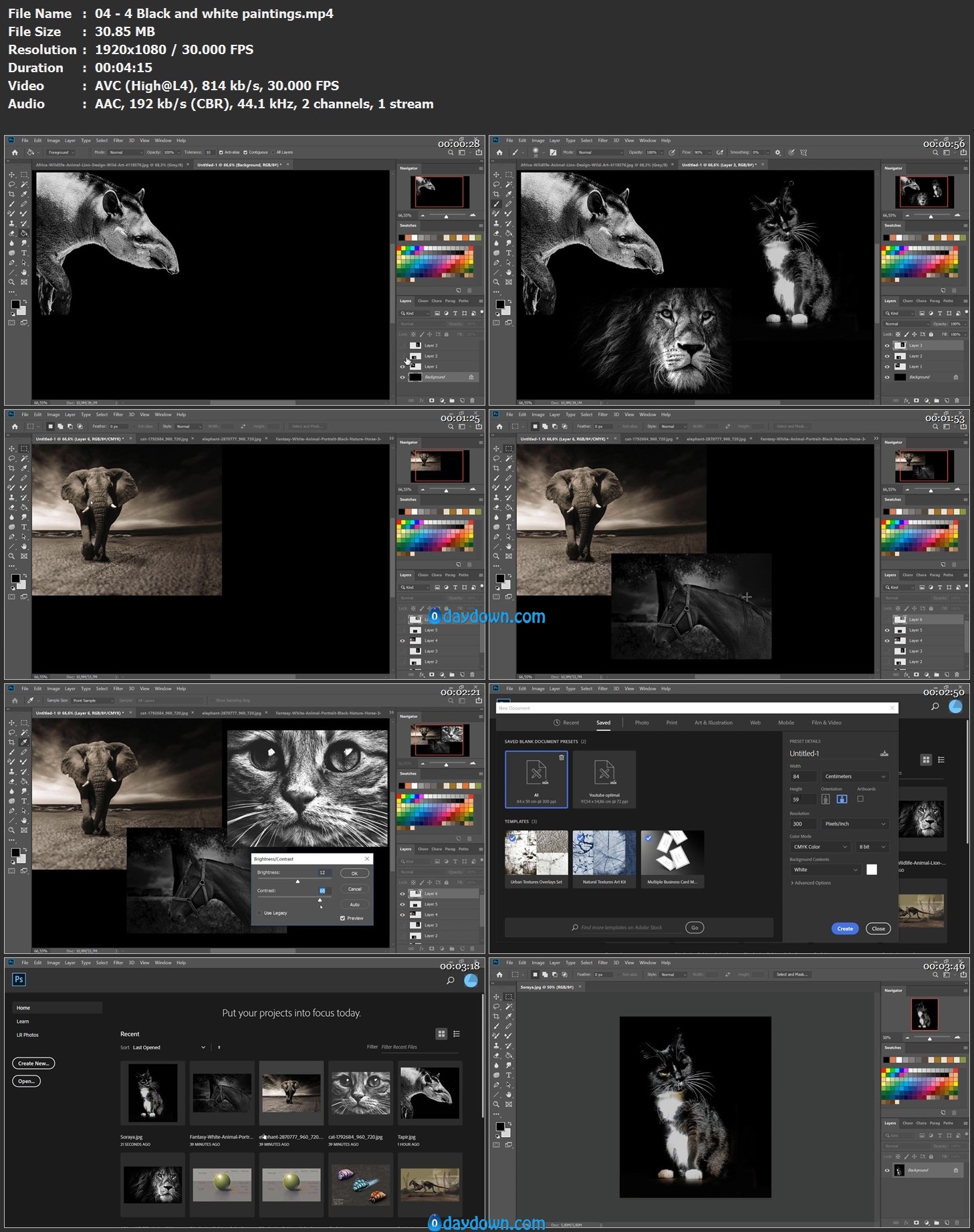Click trash icon on A1 preset, 00:02:50 frame

point(562,757)
